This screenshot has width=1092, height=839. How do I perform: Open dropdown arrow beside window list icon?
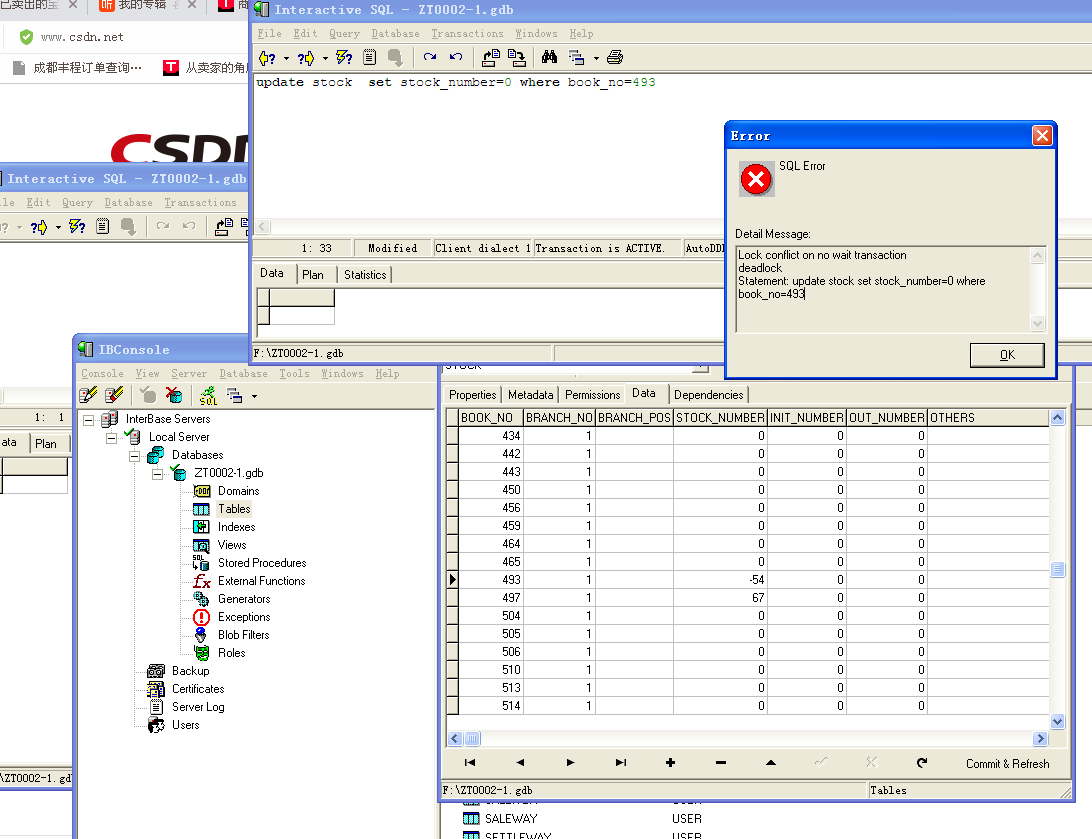point(596,58)
